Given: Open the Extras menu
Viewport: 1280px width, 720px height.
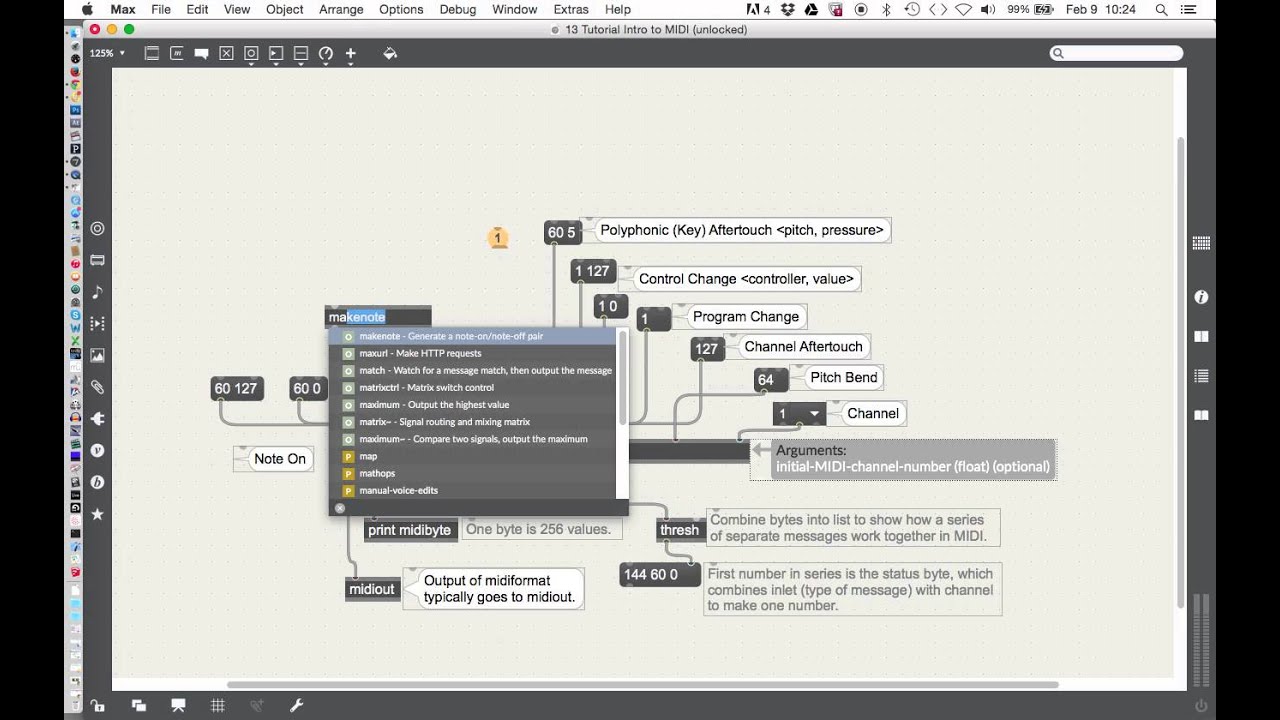Looking at the screenshot, I should click(x=571, y=9).
